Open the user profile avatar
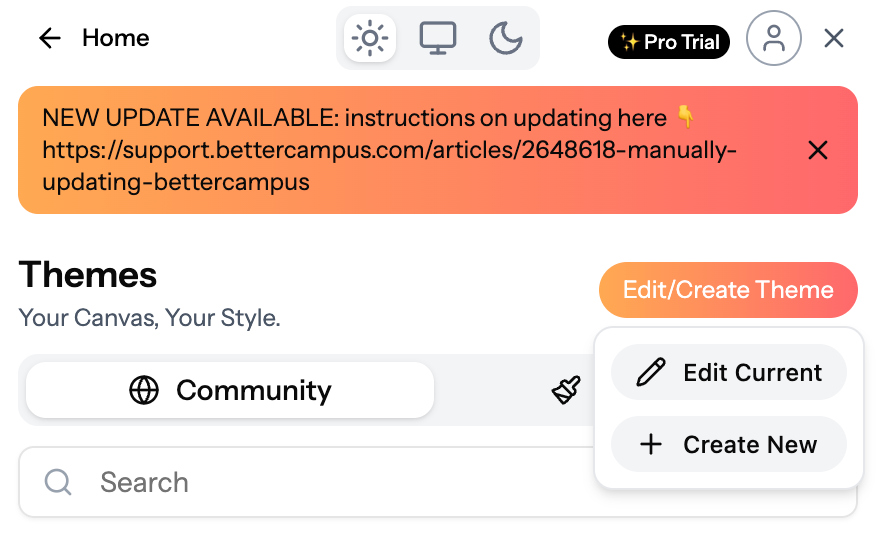 tap(773, 38)
